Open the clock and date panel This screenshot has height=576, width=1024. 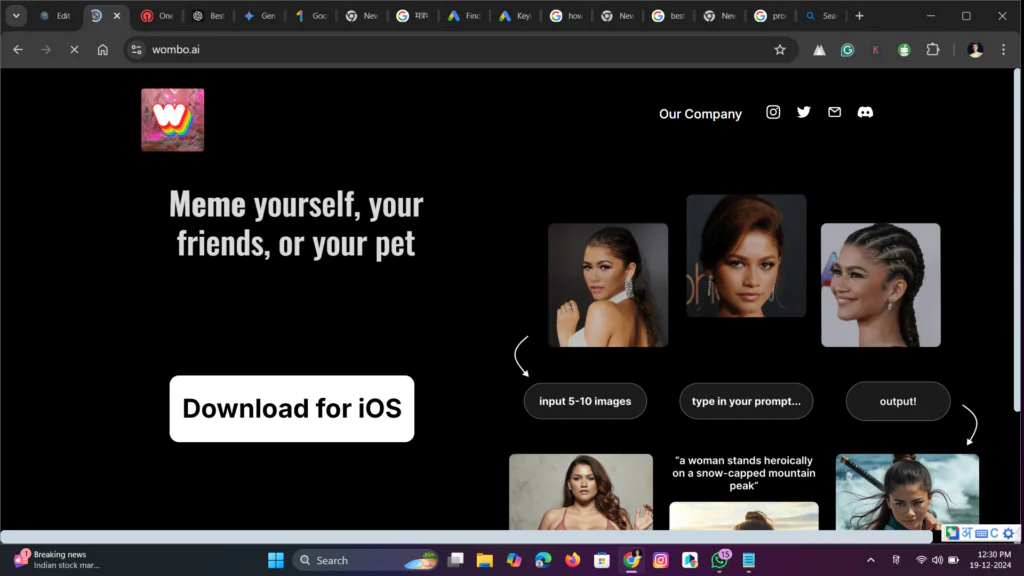tap(990, 560)
